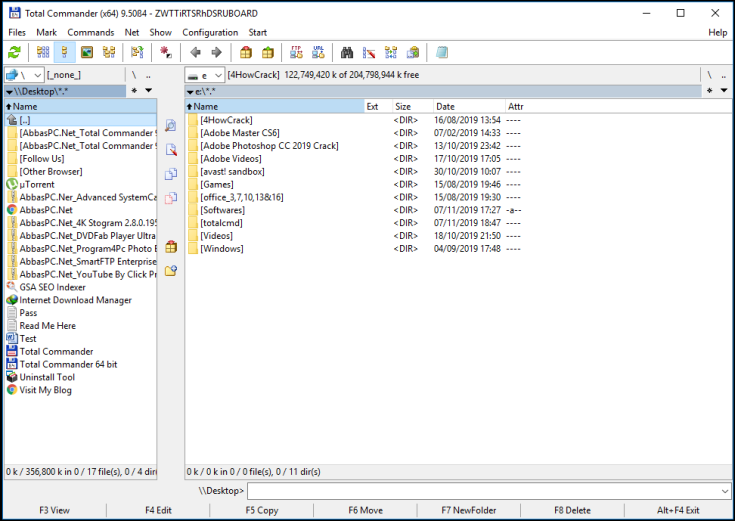Screen dimensions: 735x521
Task: Open the FTP connect toolbar icon
Action: [x=296, y=52]
